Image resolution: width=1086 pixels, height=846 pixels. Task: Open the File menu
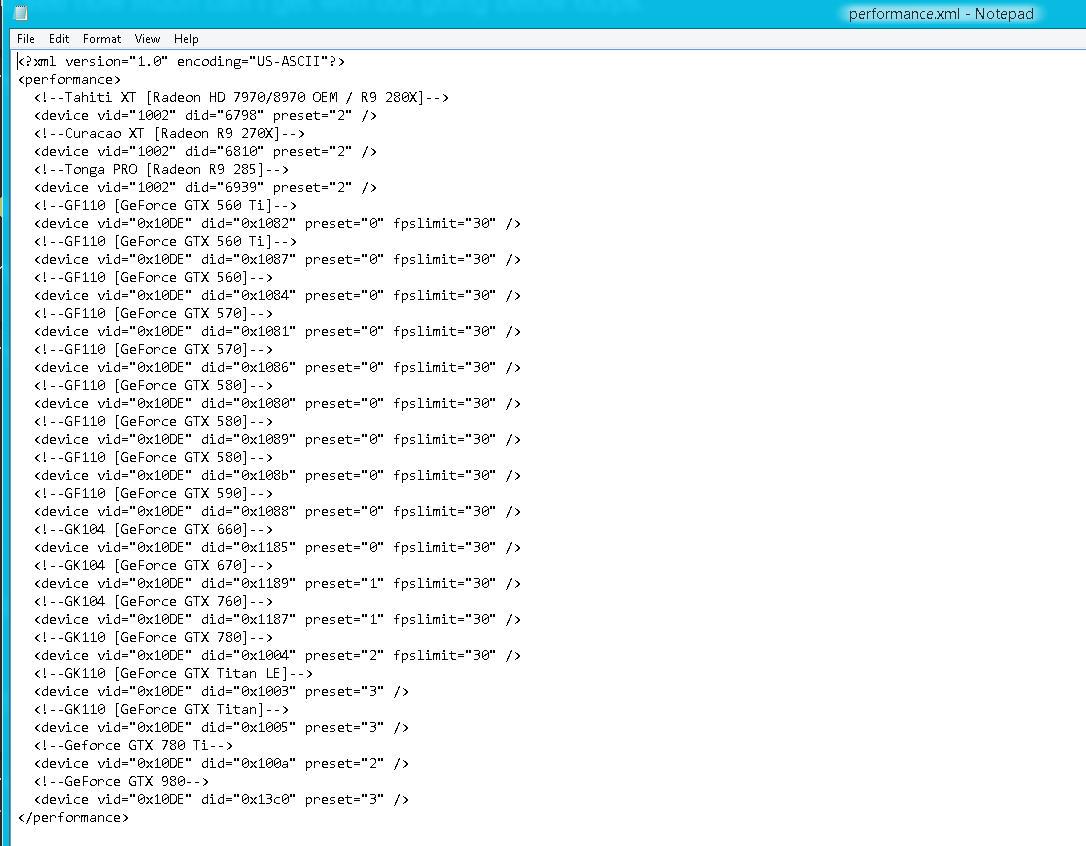tap(26, 39)
